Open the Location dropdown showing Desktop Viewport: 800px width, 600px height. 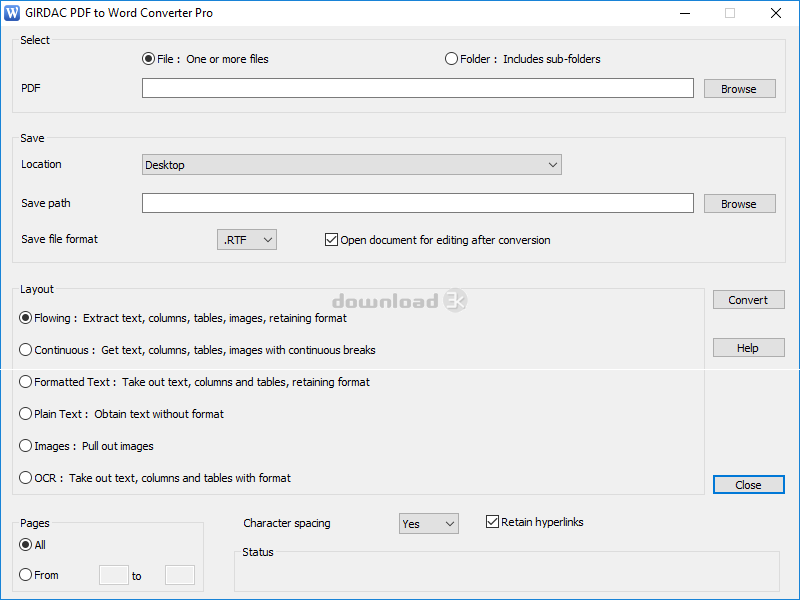pyautogui.click(x=352, y=165)
